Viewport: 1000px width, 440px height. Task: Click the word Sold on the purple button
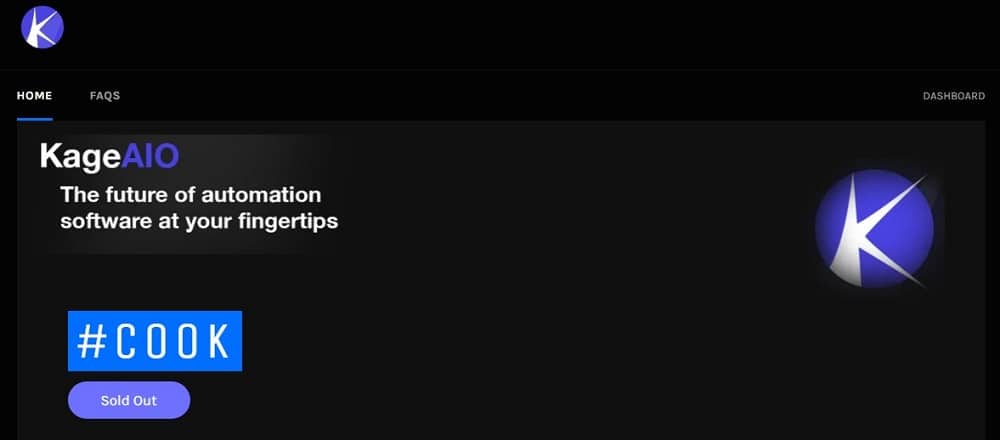click(114, 400)
